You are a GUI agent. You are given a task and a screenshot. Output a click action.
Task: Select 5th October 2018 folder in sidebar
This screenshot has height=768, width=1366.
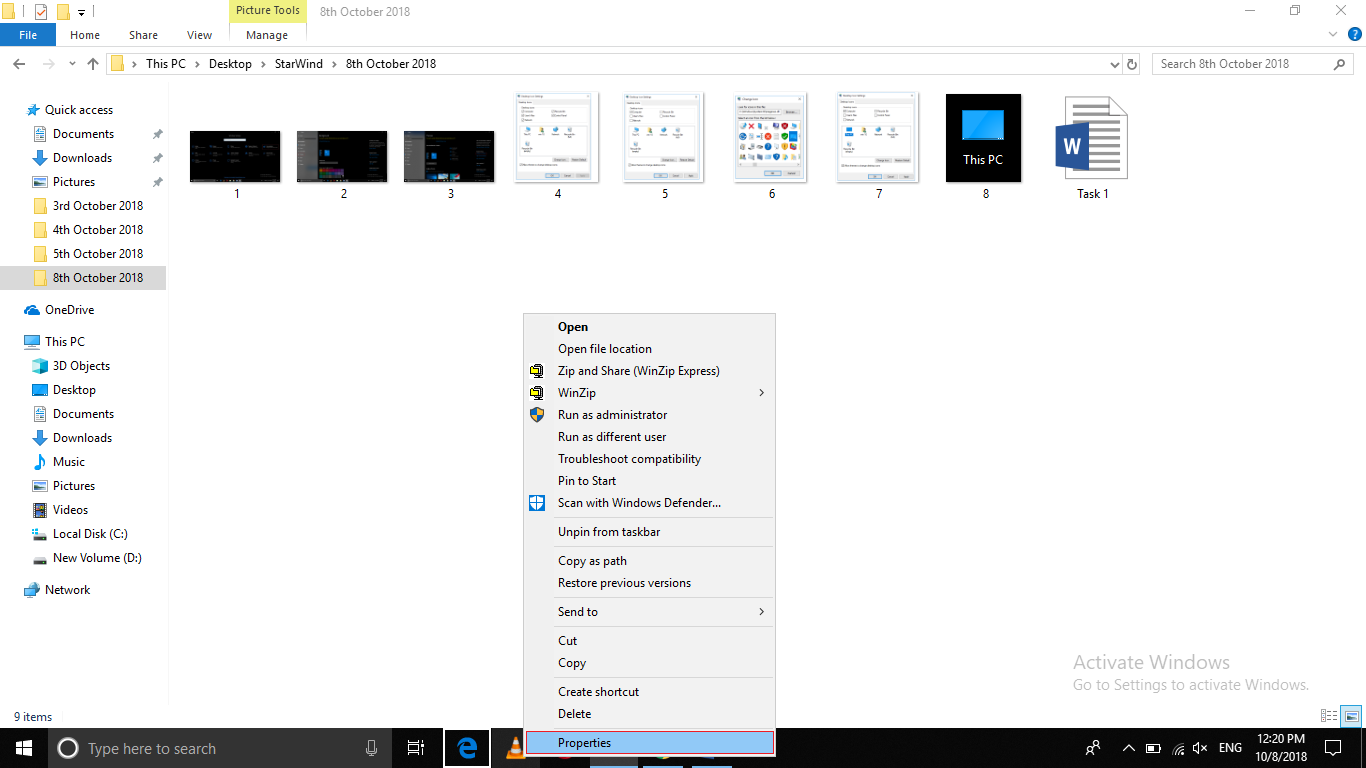tap(97, 254)
